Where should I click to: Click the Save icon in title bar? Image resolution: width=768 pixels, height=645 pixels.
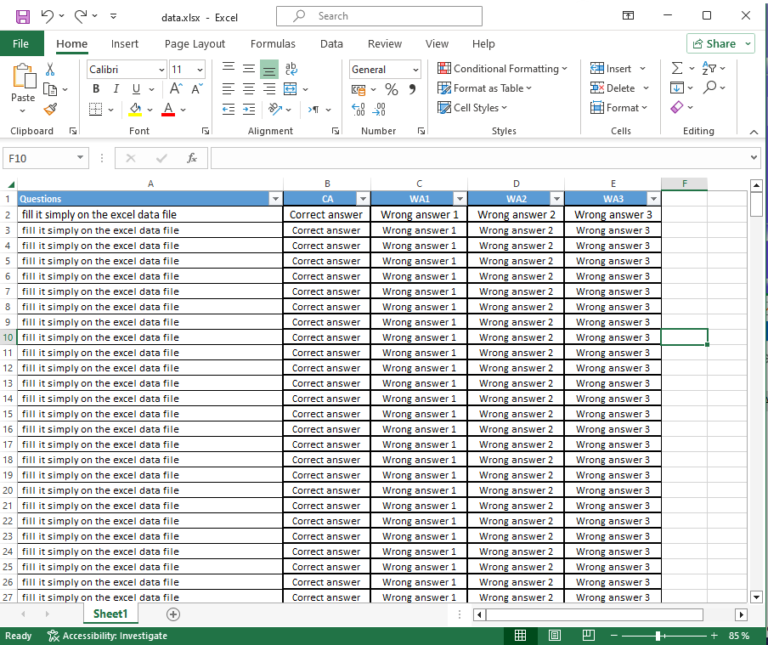point(22,17)
